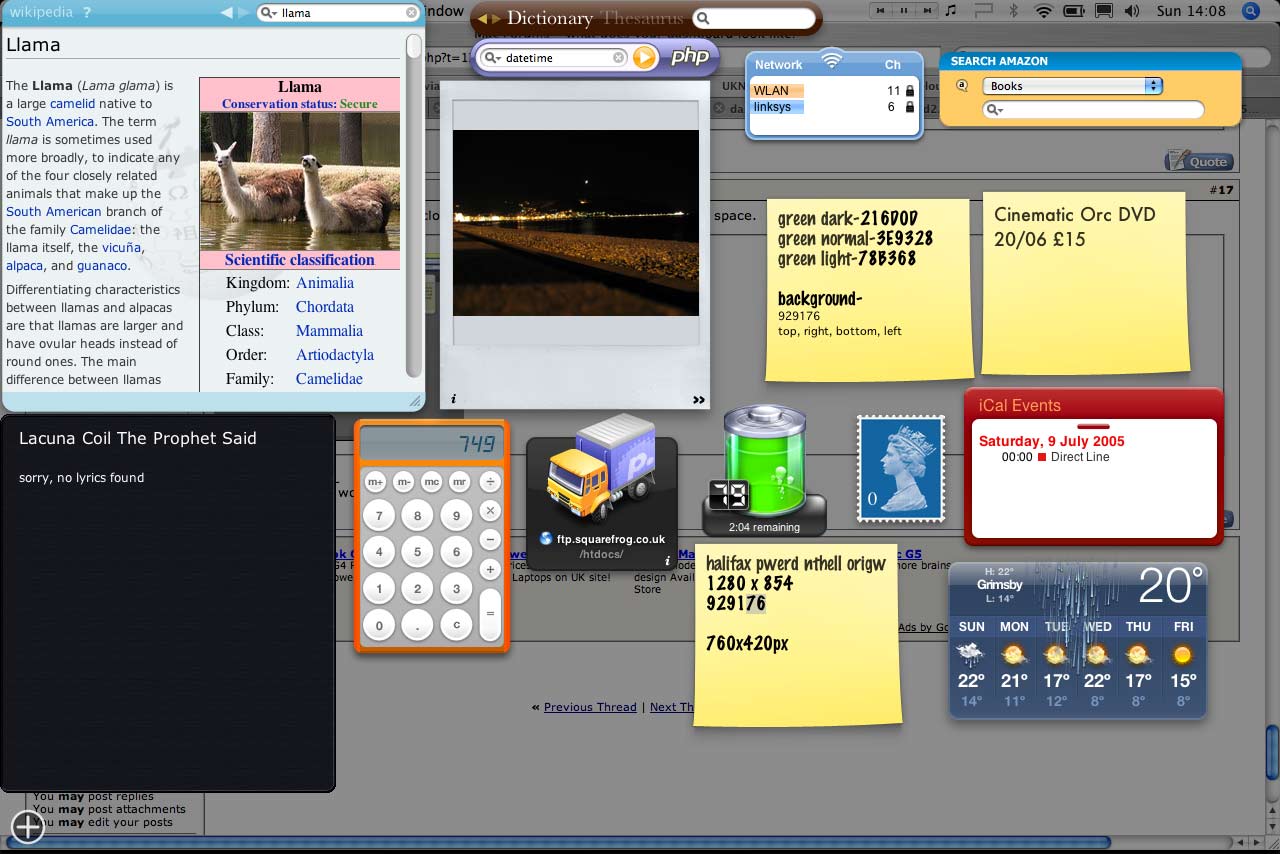Click the Cinematic Orc DVD sticky note

click(x=1086, y=283)
